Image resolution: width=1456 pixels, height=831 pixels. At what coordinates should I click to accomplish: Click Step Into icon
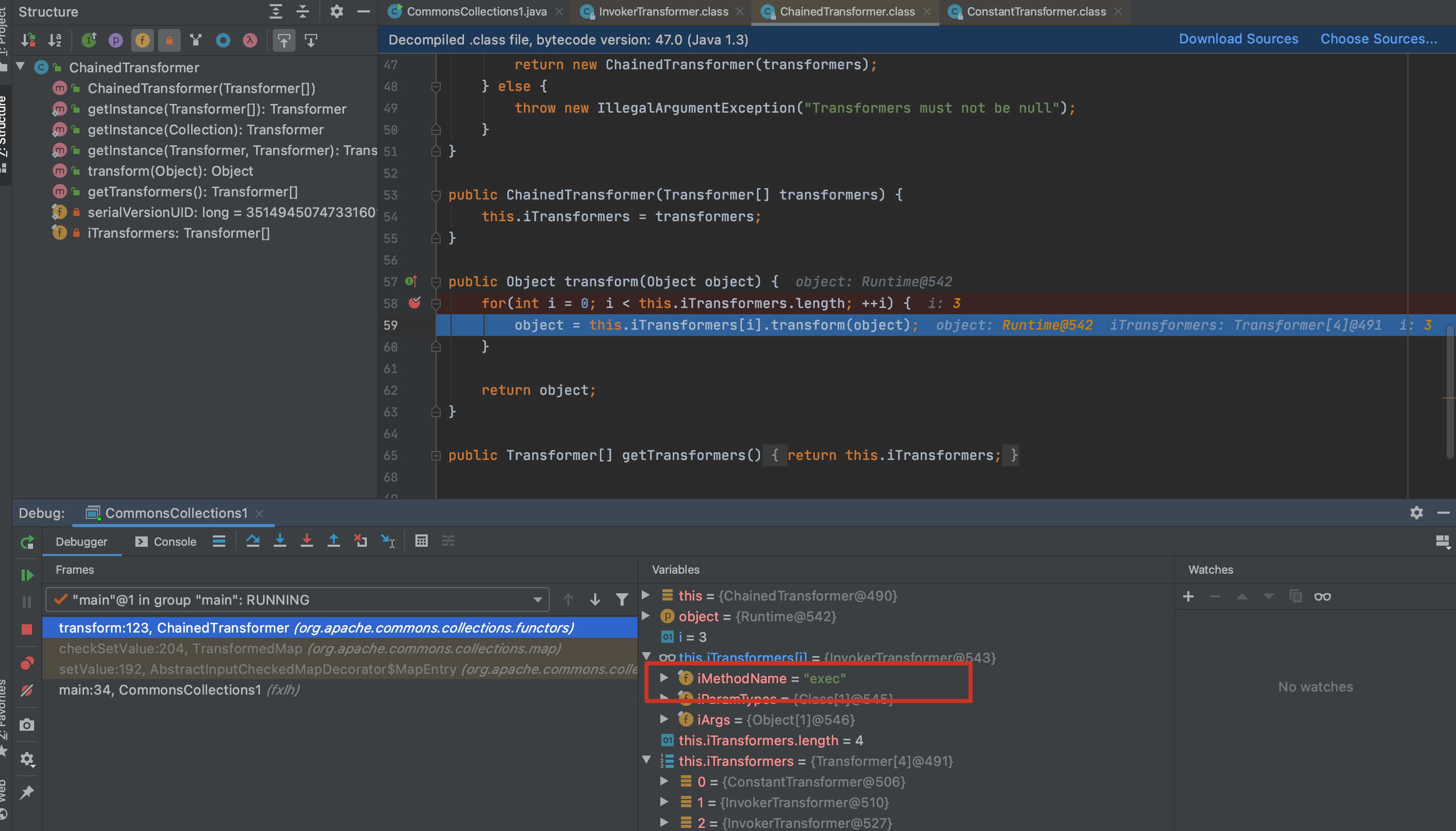(x=280, y=541)
